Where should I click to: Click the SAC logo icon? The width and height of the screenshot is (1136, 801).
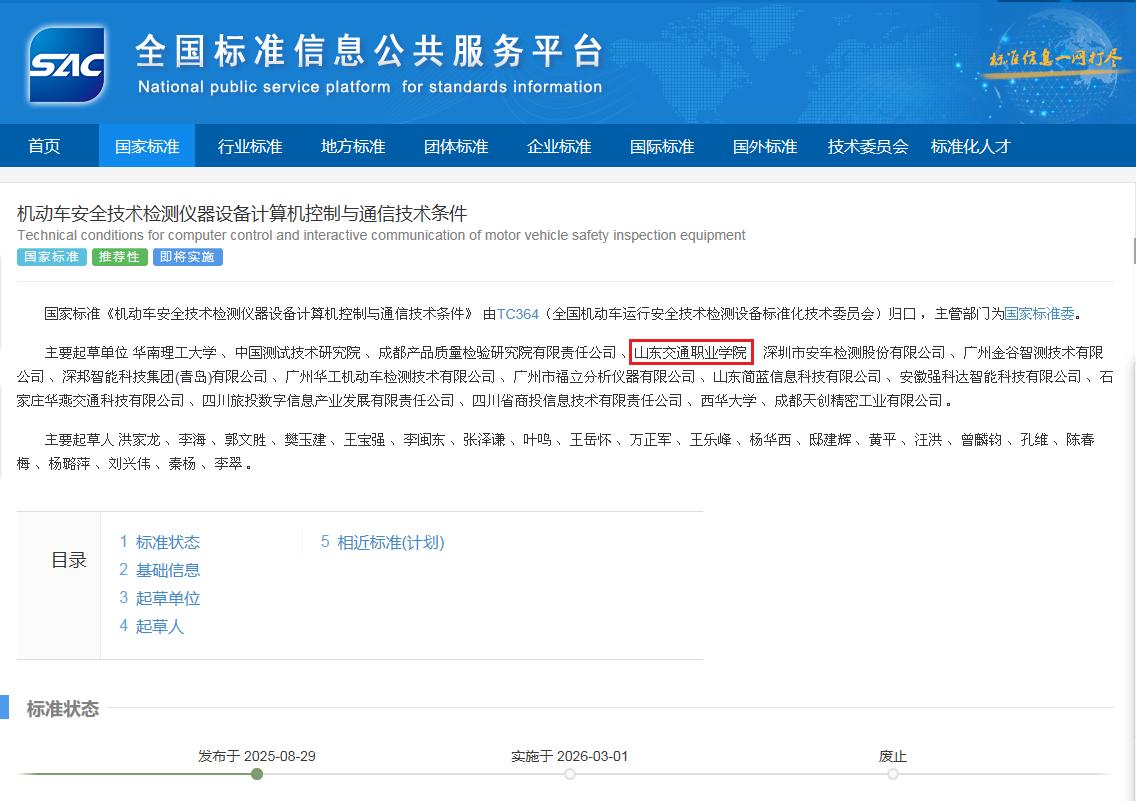[67, 65]
